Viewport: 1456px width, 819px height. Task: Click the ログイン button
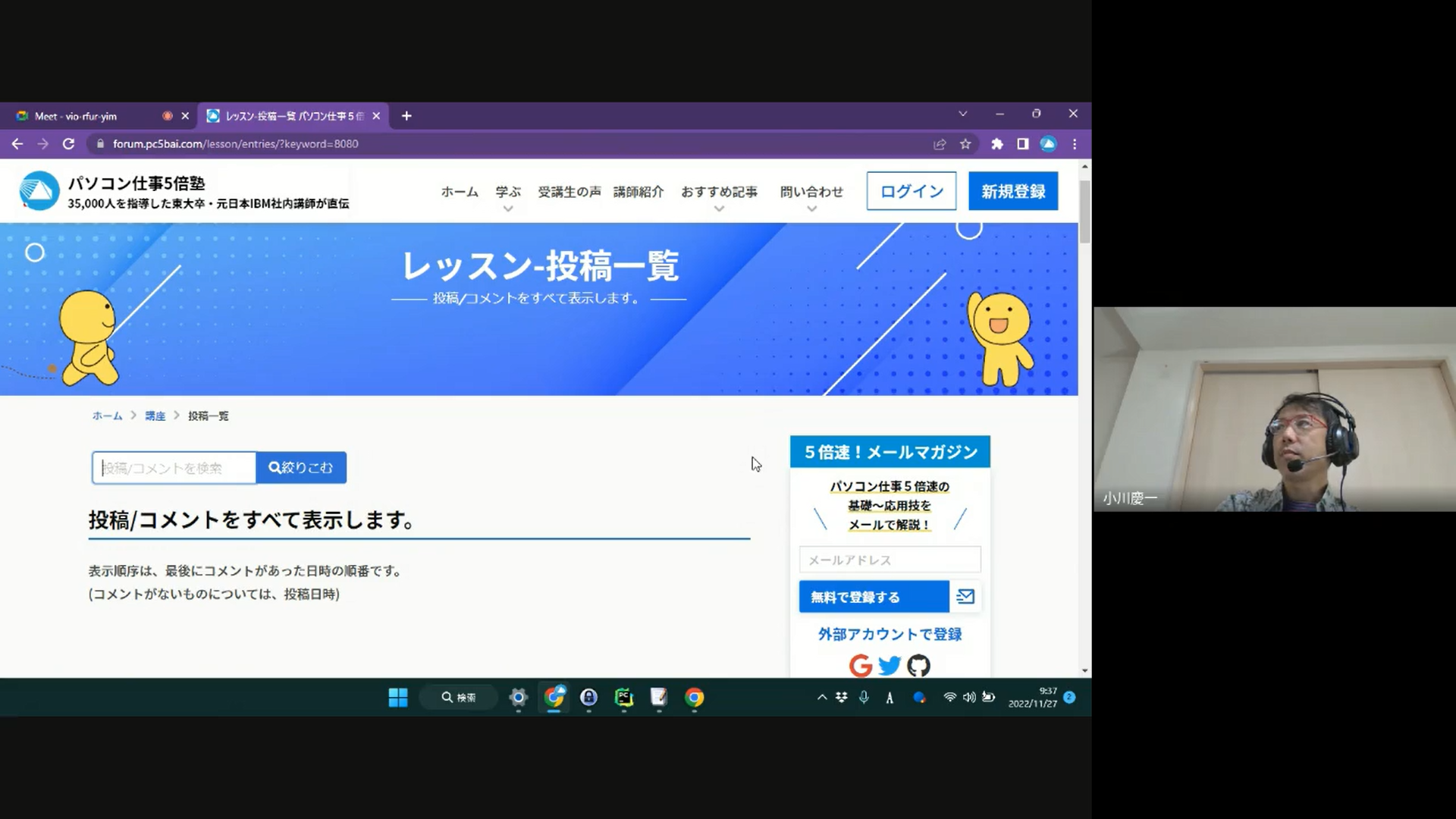click(912, 191)
